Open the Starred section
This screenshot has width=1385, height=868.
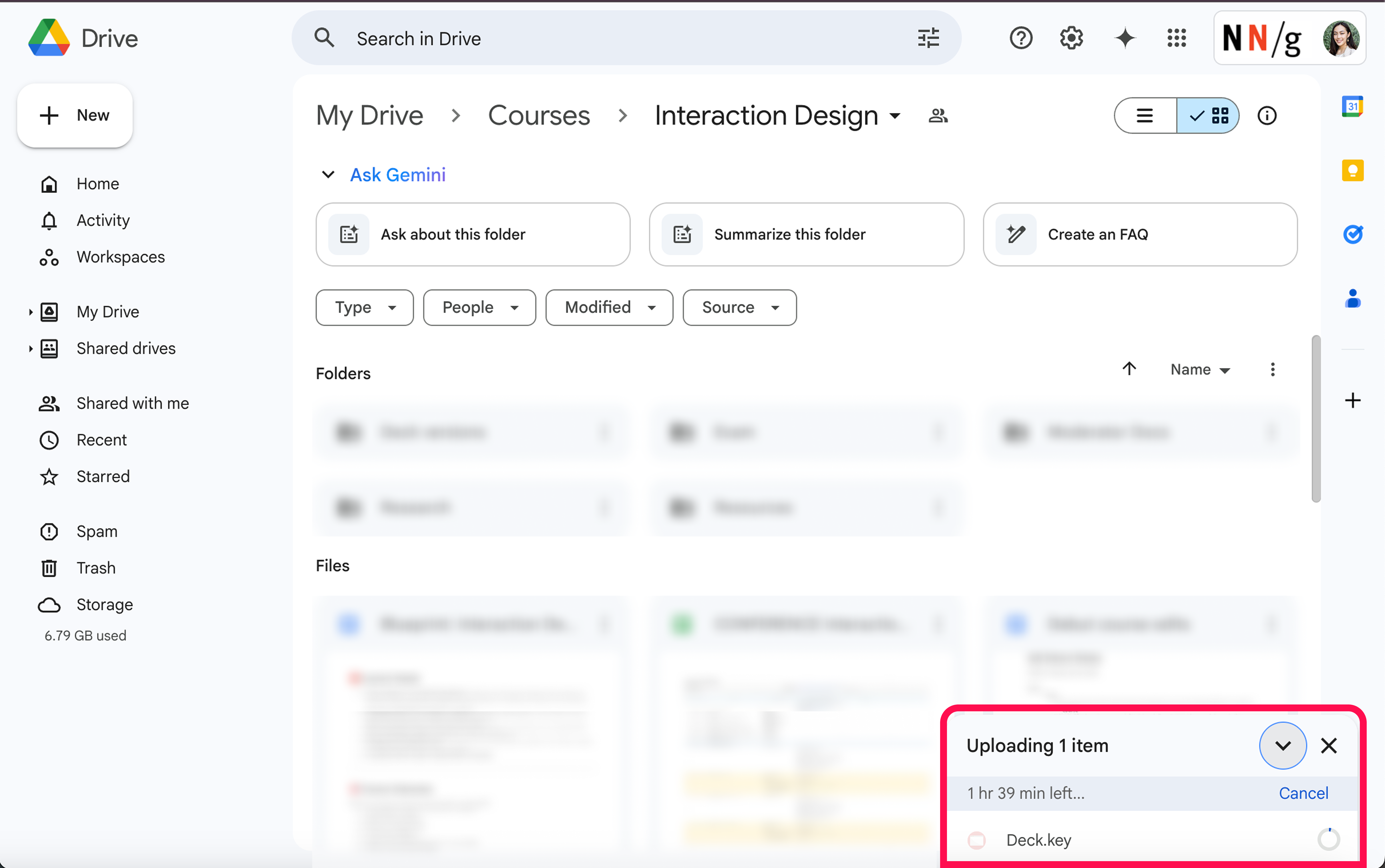tap(103, 477)
